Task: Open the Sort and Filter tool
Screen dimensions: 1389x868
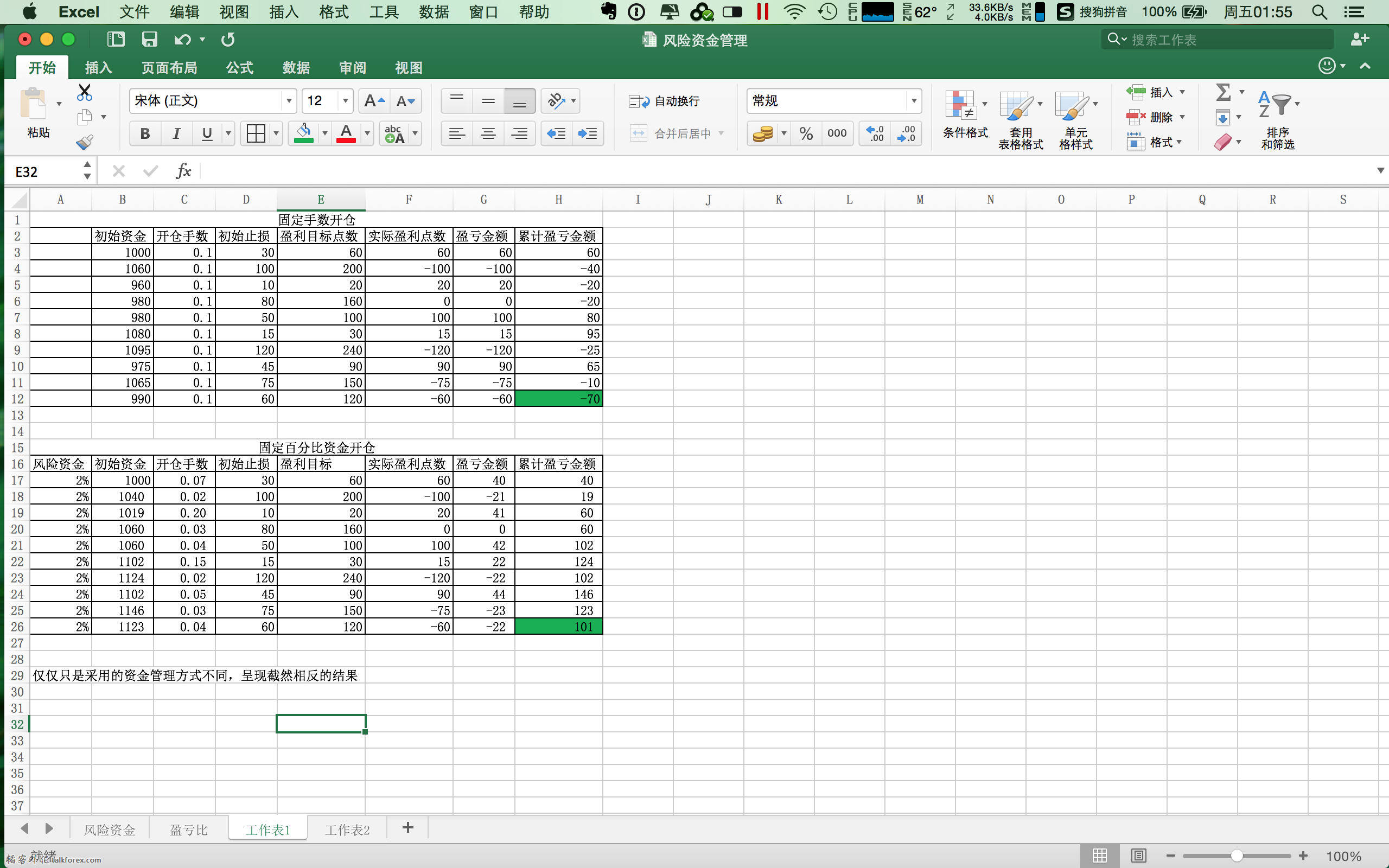Action: (1277, 119)
